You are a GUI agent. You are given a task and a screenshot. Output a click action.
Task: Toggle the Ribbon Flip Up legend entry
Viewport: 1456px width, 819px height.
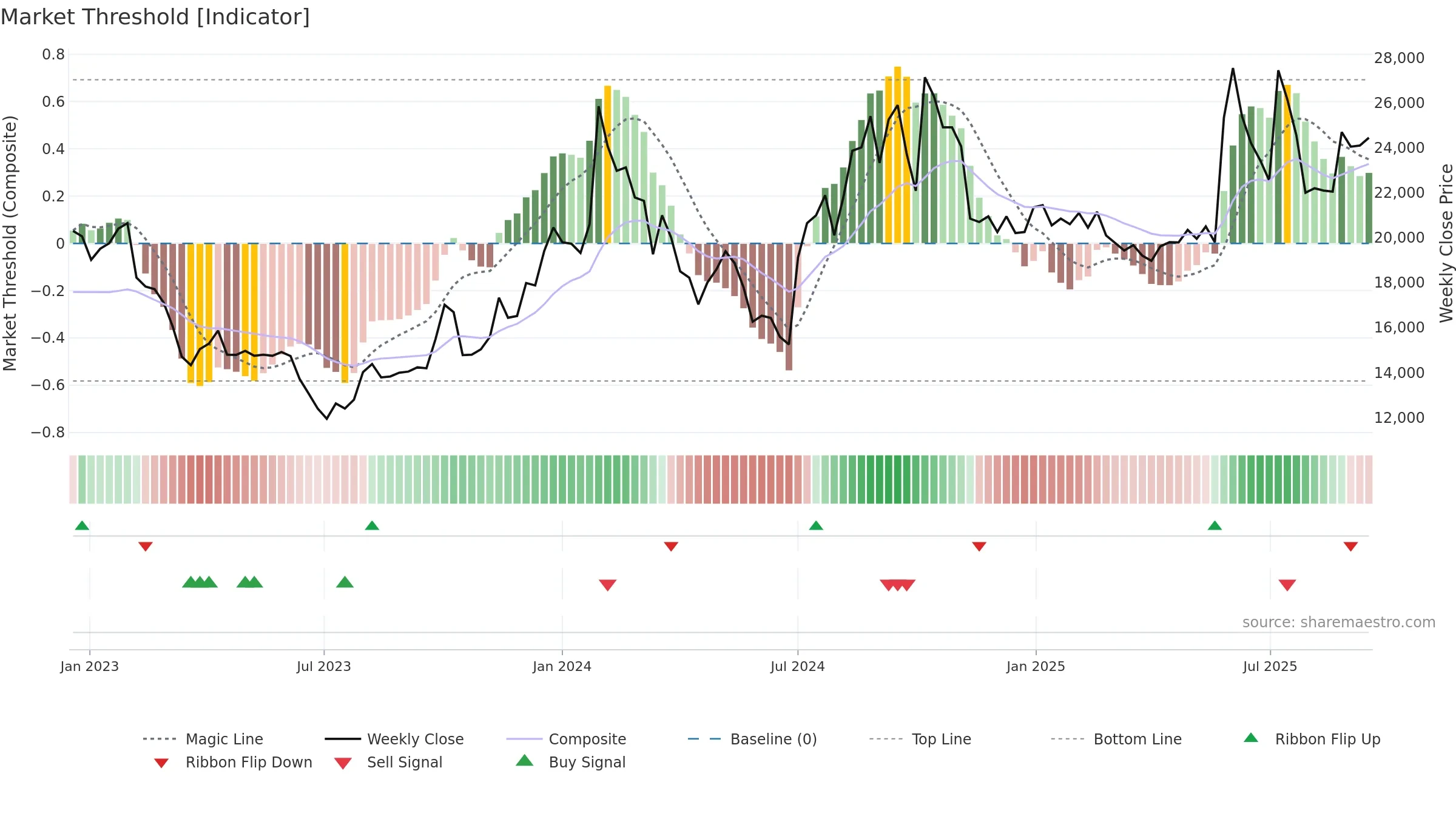(1312, 739)
